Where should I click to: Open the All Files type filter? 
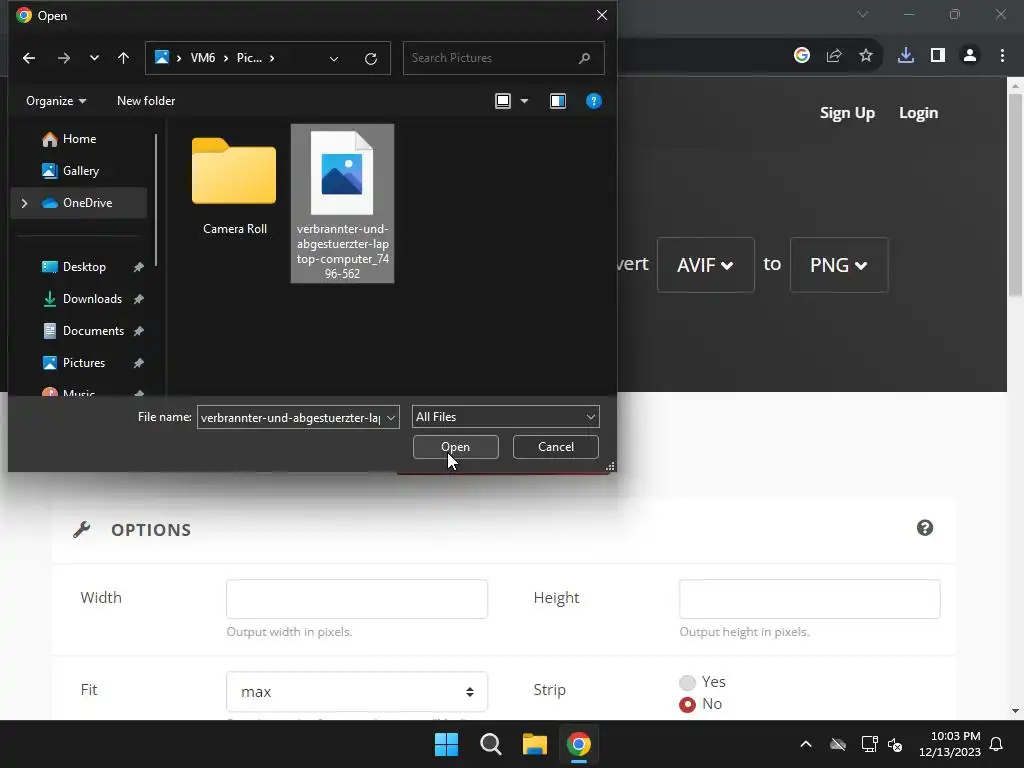click(x=505, y=417)
